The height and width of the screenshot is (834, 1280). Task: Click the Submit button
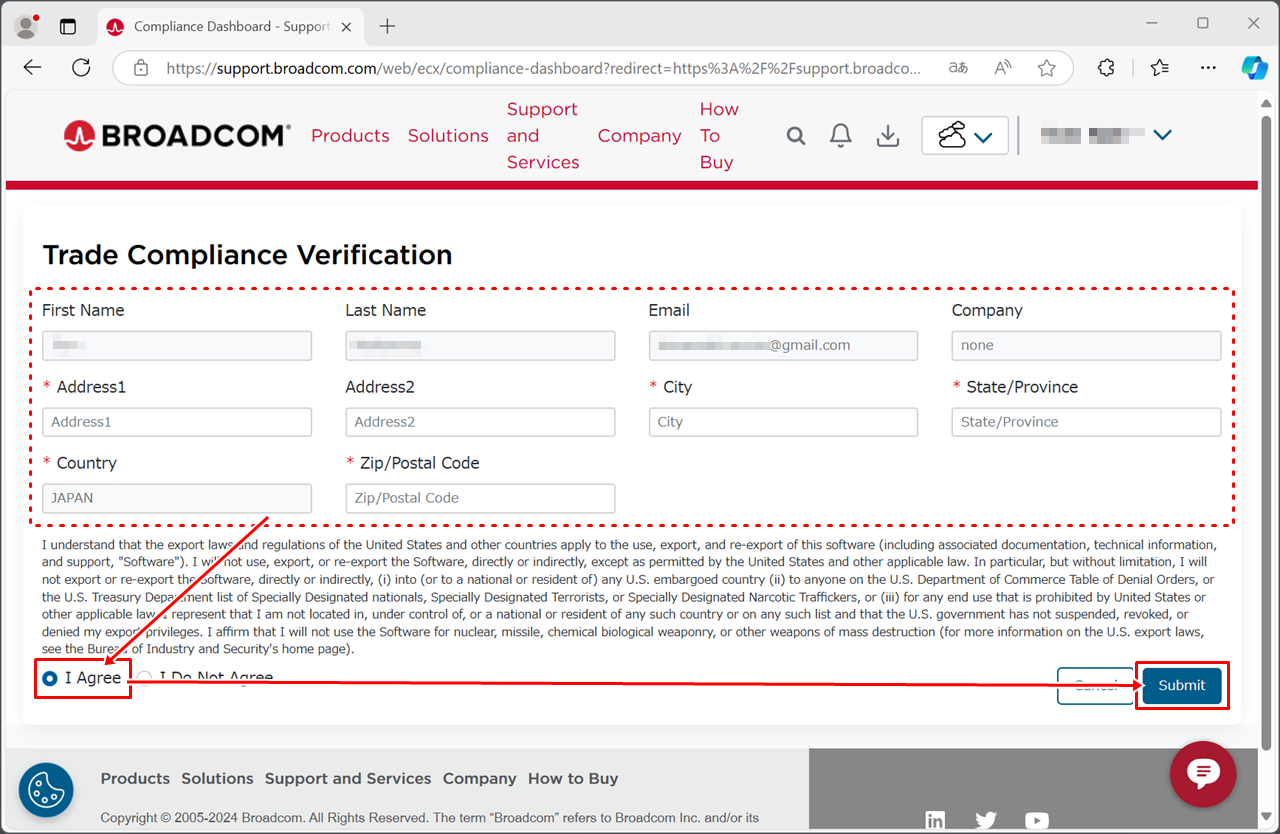(x=1181, y=686)
